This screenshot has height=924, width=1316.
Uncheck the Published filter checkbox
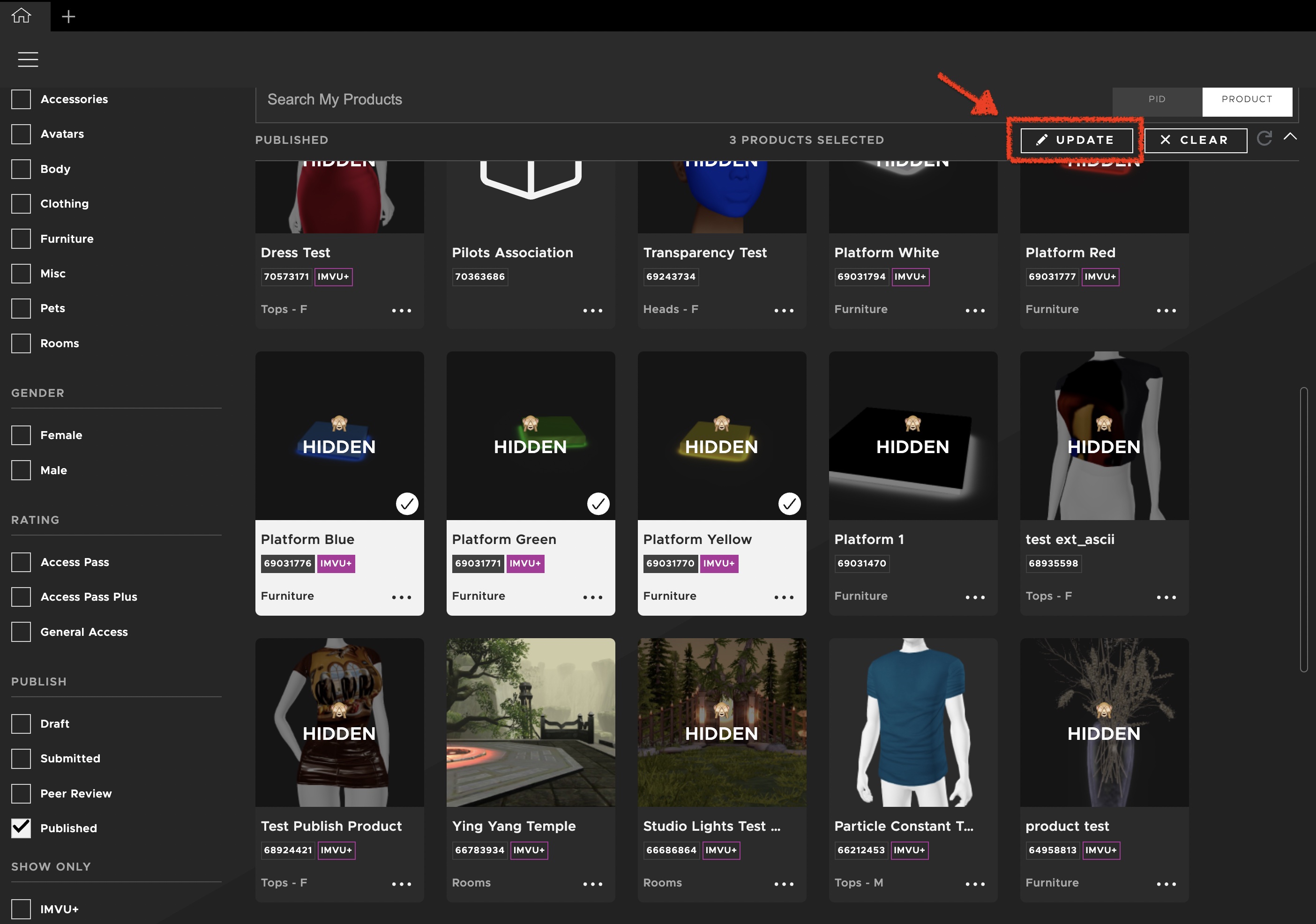point(21,827)
